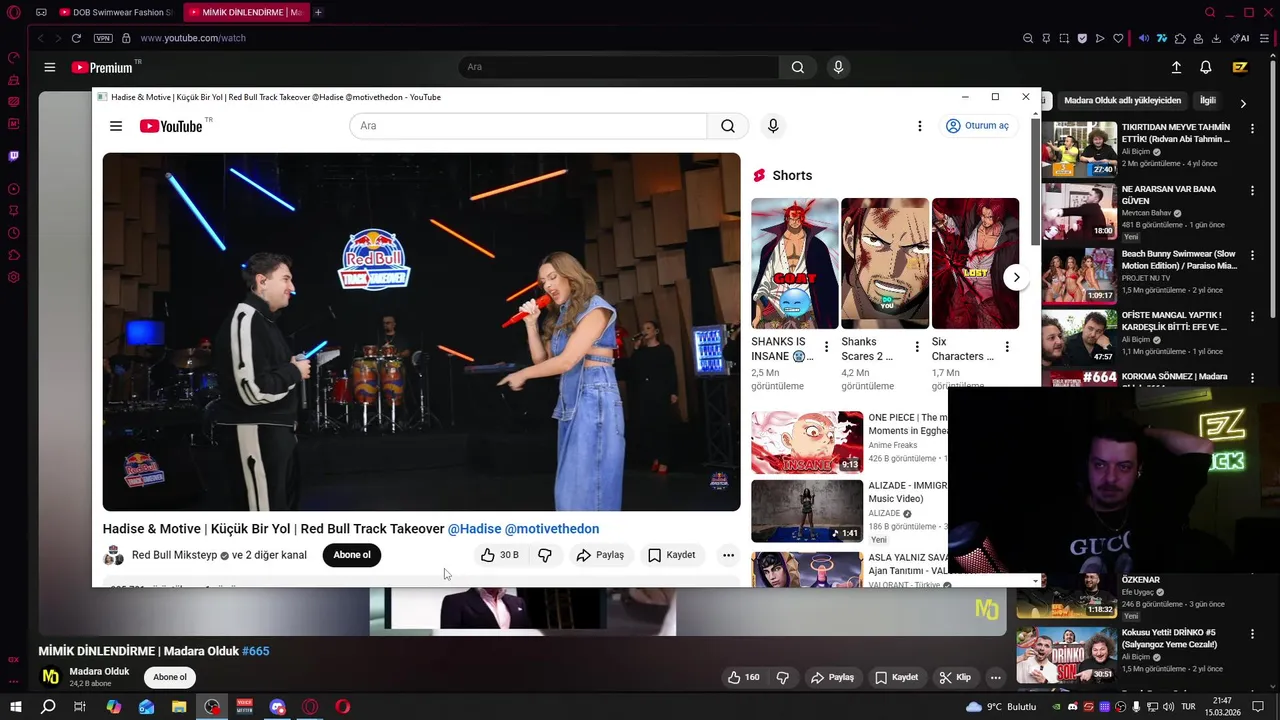Toggle the VPN badge in address bar

pos(103,38)
